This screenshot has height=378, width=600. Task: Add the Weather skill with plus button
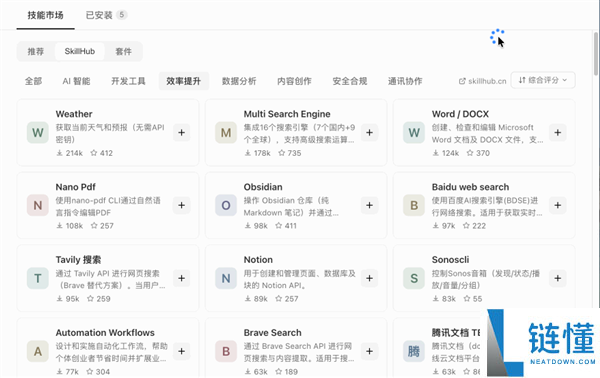click(181, 132)
